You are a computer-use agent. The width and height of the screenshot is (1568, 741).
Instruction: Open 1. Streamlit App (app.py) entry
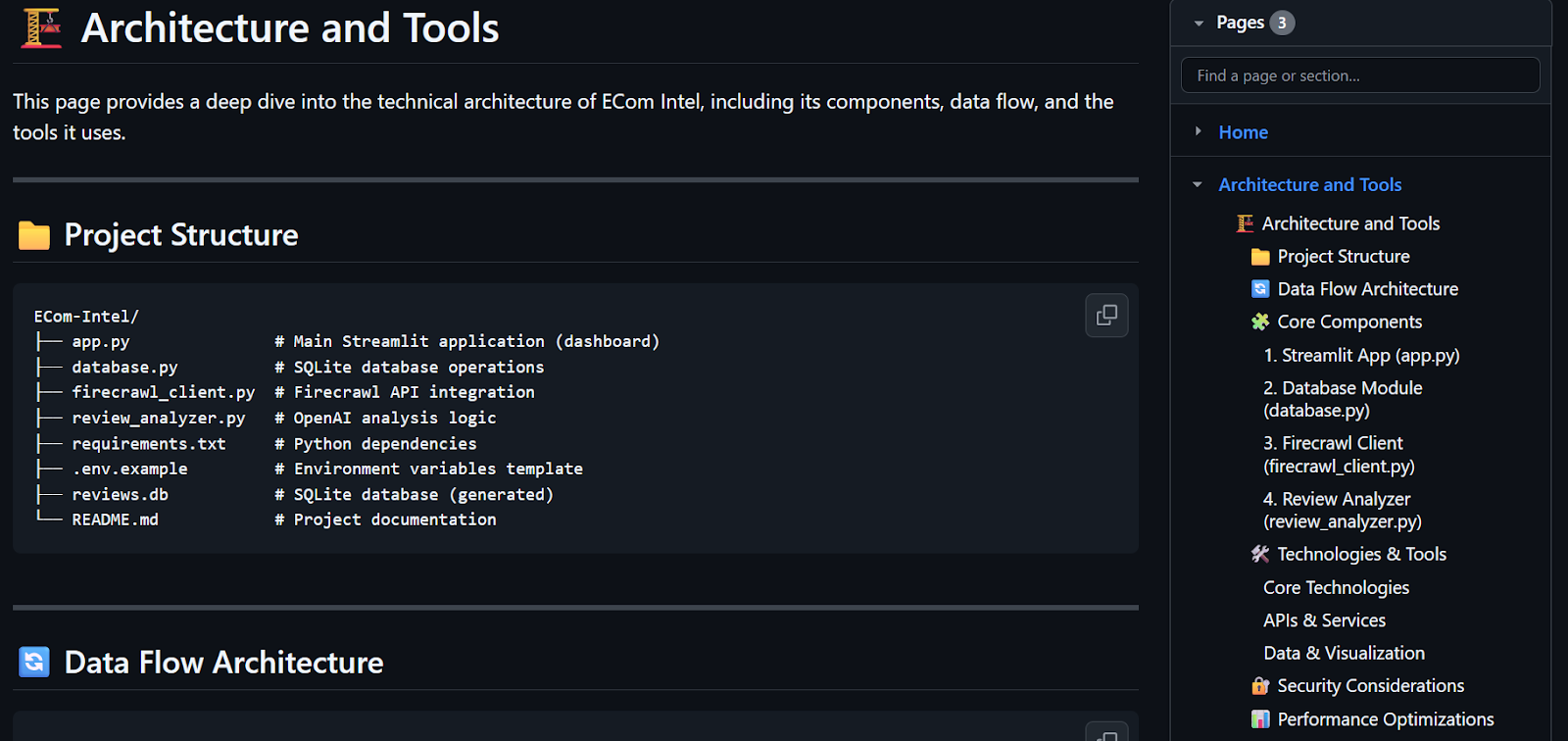[1361, 355]
